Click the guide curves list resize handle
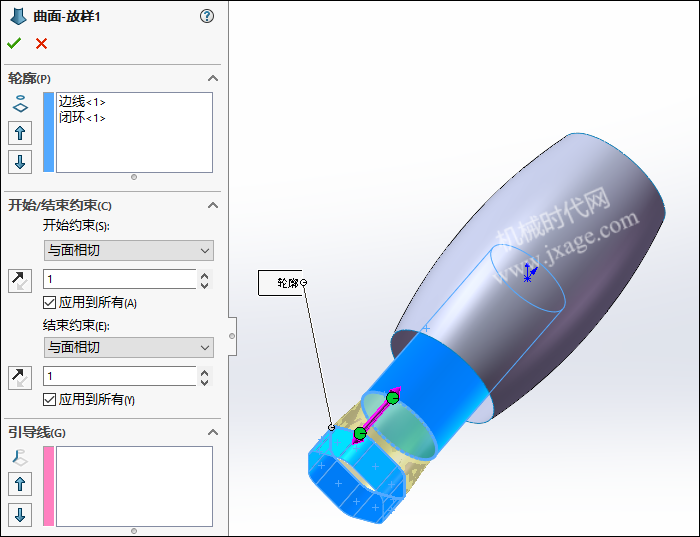This screenshot has width=700, height=537. (x=134, y=531)
